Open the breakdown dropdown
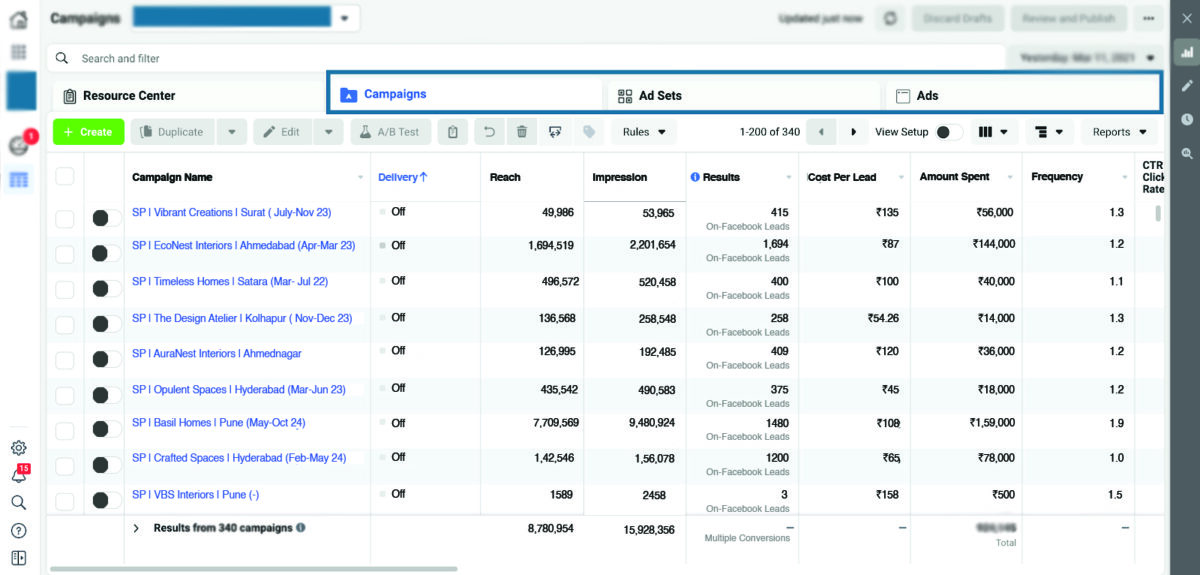This screenshot has height=575, width=1200. point(1050,132)
